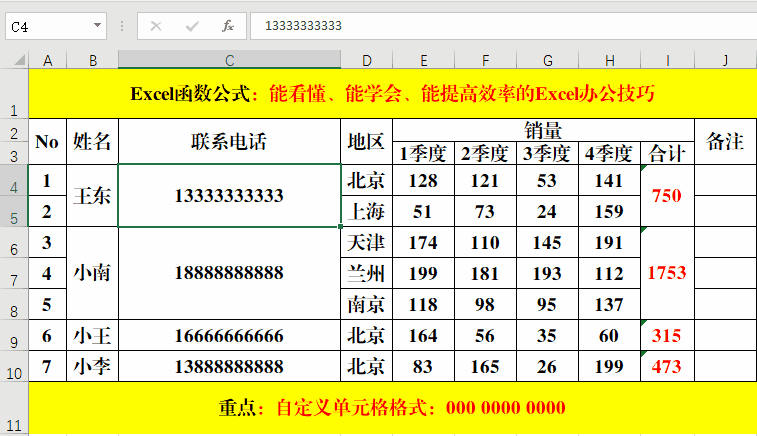
Task: Select the total cell 473
Action: coord(667,366)
